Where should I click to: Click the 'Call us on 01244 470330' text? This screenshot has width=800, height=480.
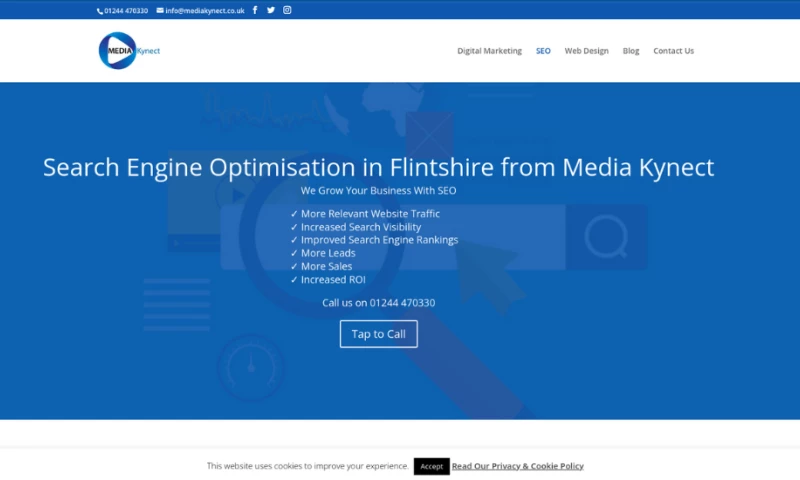pyautogui.click(x=378, y=303)
